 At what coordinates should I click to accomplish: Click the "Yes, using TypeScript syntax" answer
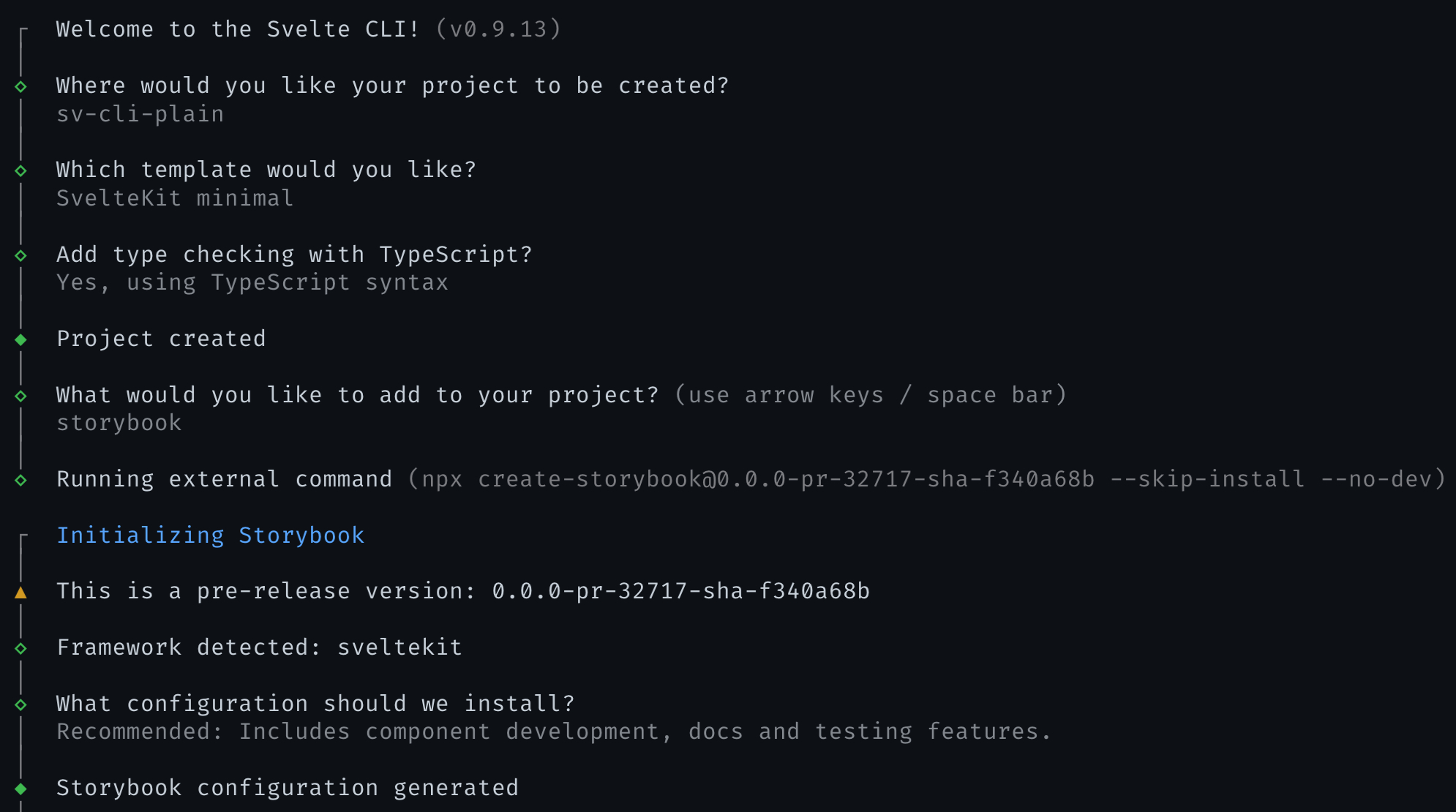[x=252, y=282]
